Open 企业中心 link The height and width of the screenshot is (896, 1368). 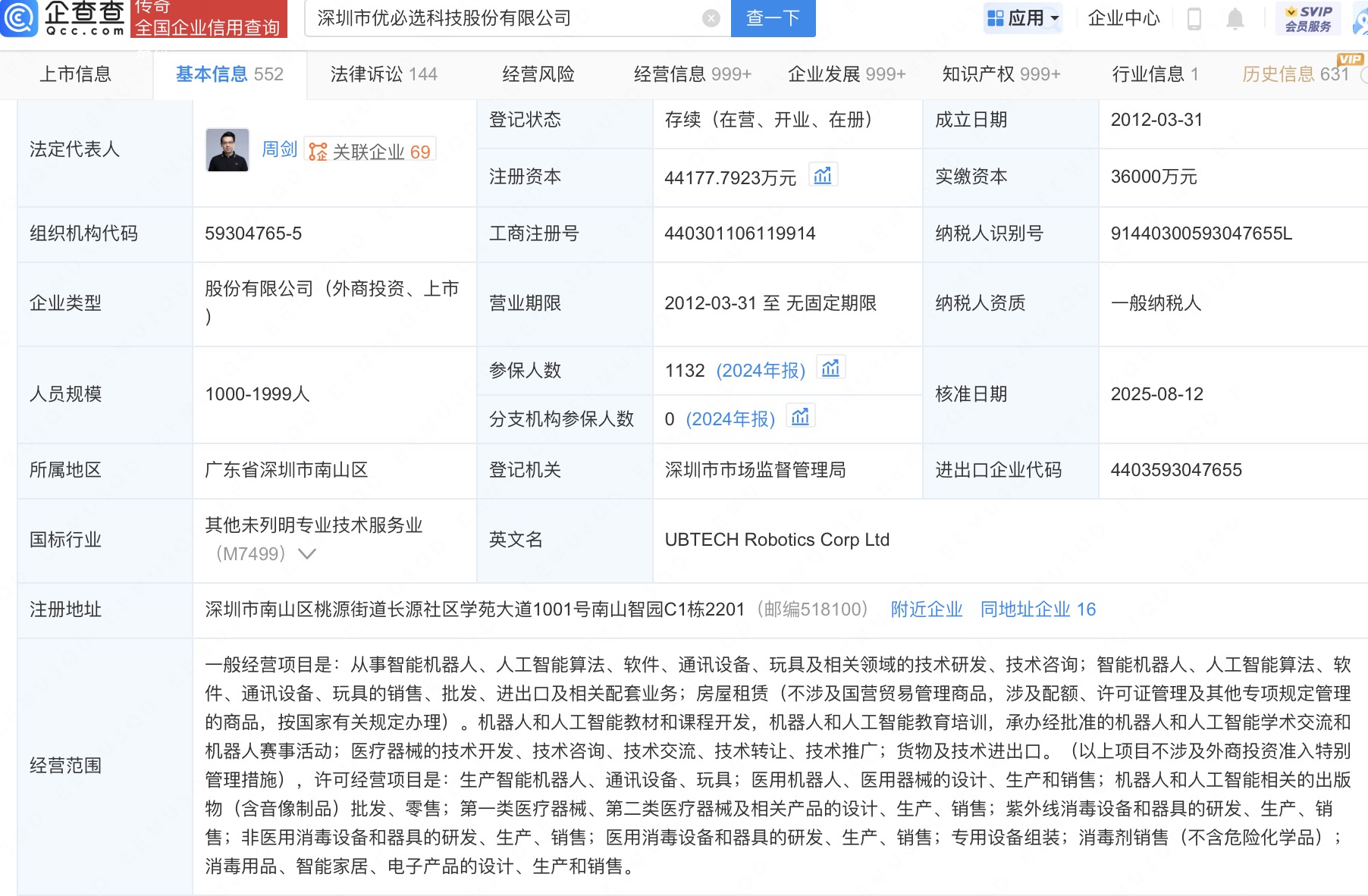[x=1124, y=18]
